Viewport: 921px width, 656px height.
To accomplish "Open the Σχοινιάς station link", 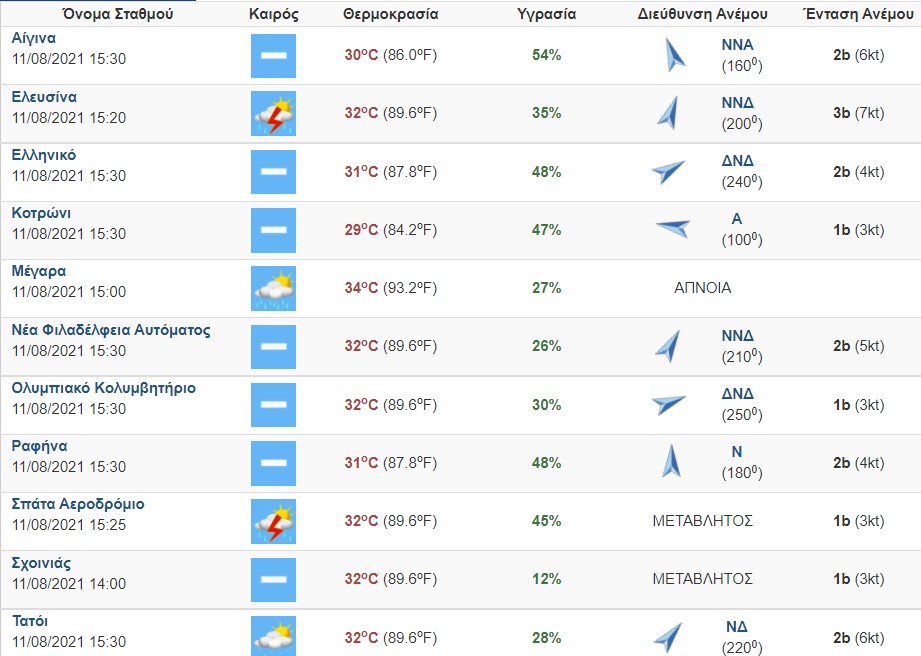I will 41,563.
